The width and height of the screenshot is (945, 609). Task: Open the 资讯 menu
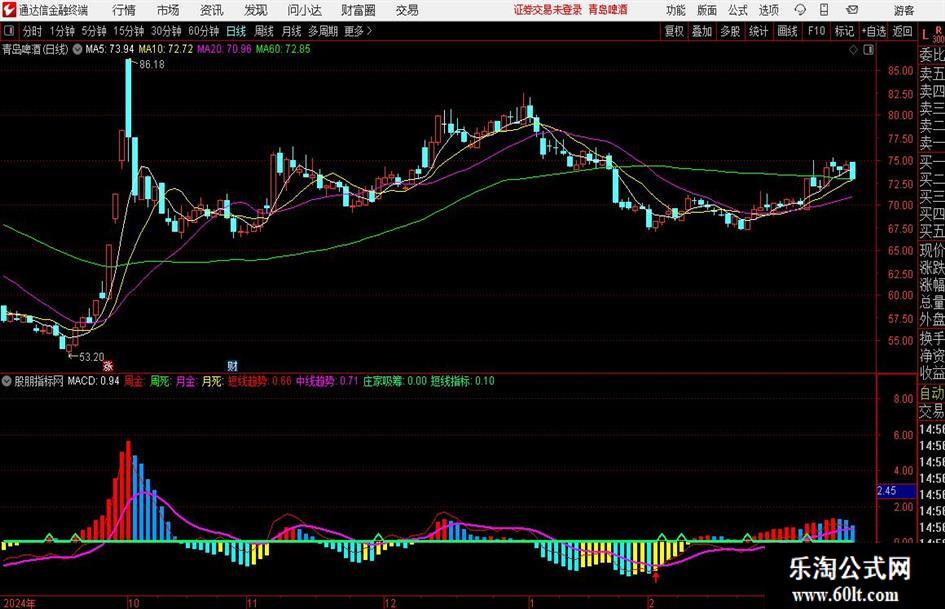click(212, 10)
